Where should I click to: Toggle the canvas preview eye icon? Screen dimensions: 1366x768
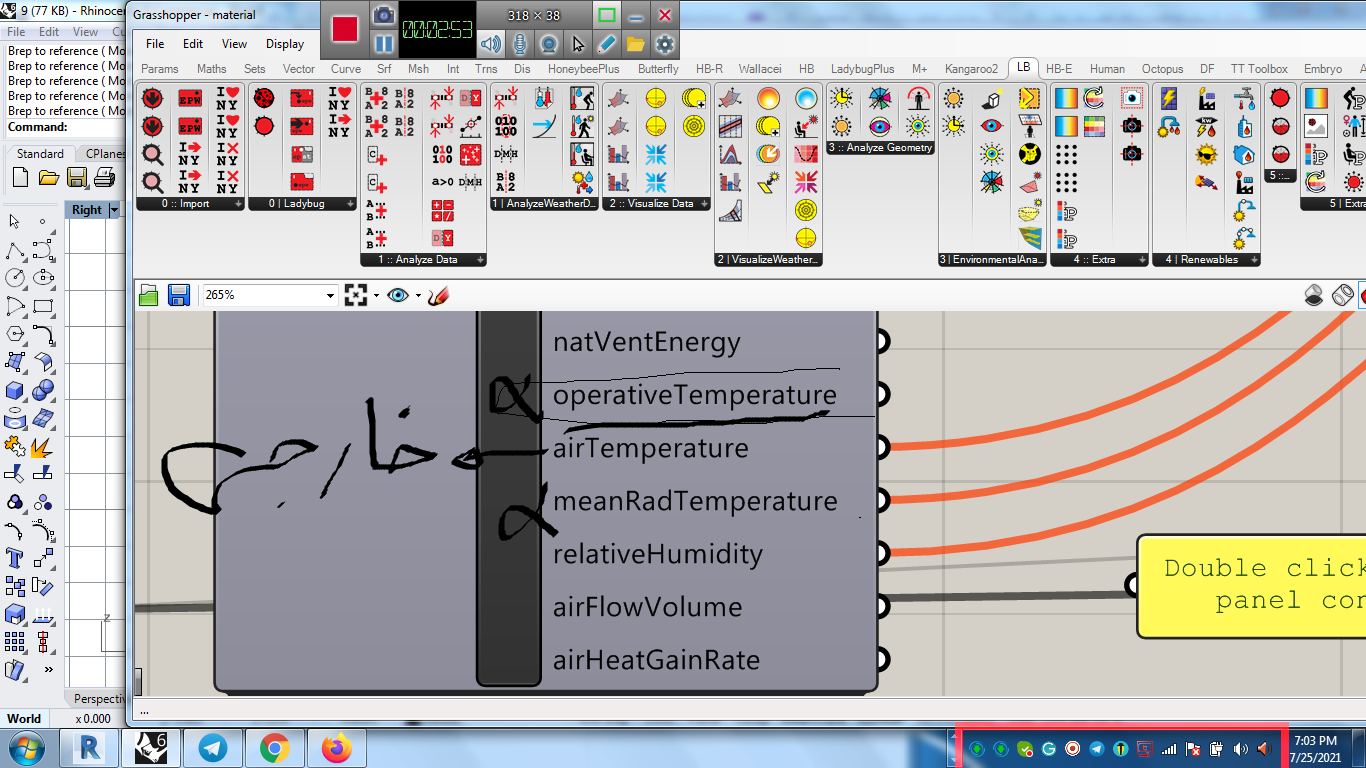[399, 295]
